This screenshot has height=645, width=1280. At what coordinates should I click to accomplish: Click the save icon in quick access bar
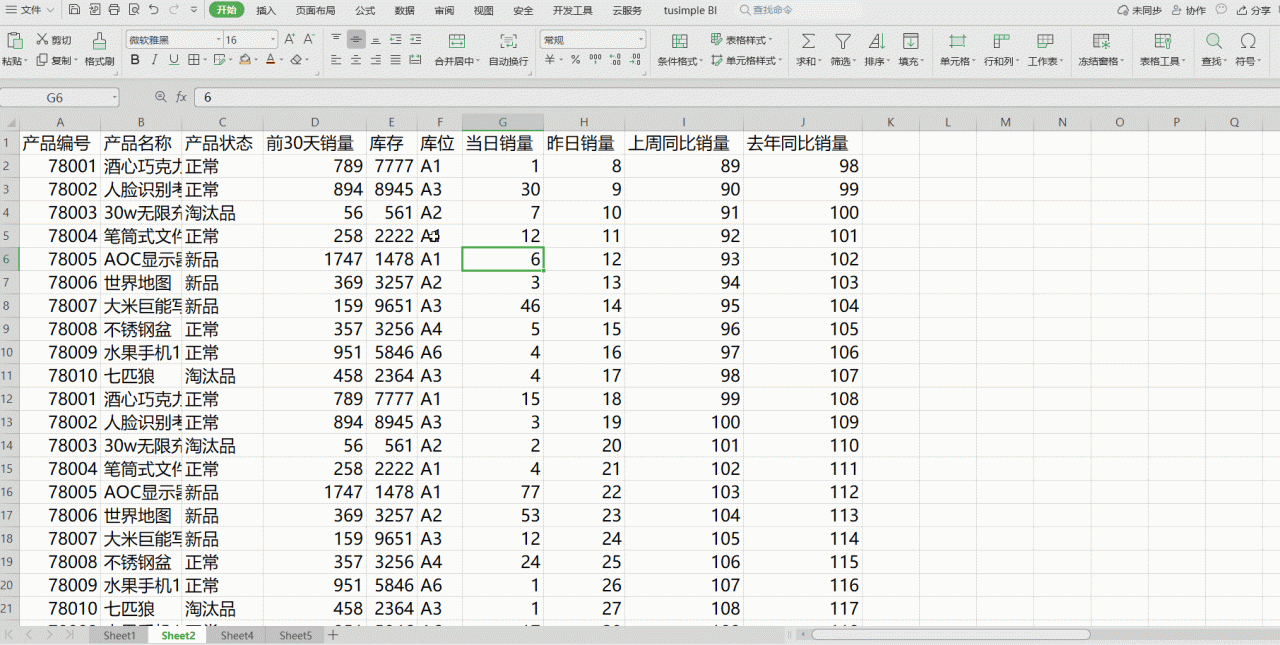click(75, 10)
